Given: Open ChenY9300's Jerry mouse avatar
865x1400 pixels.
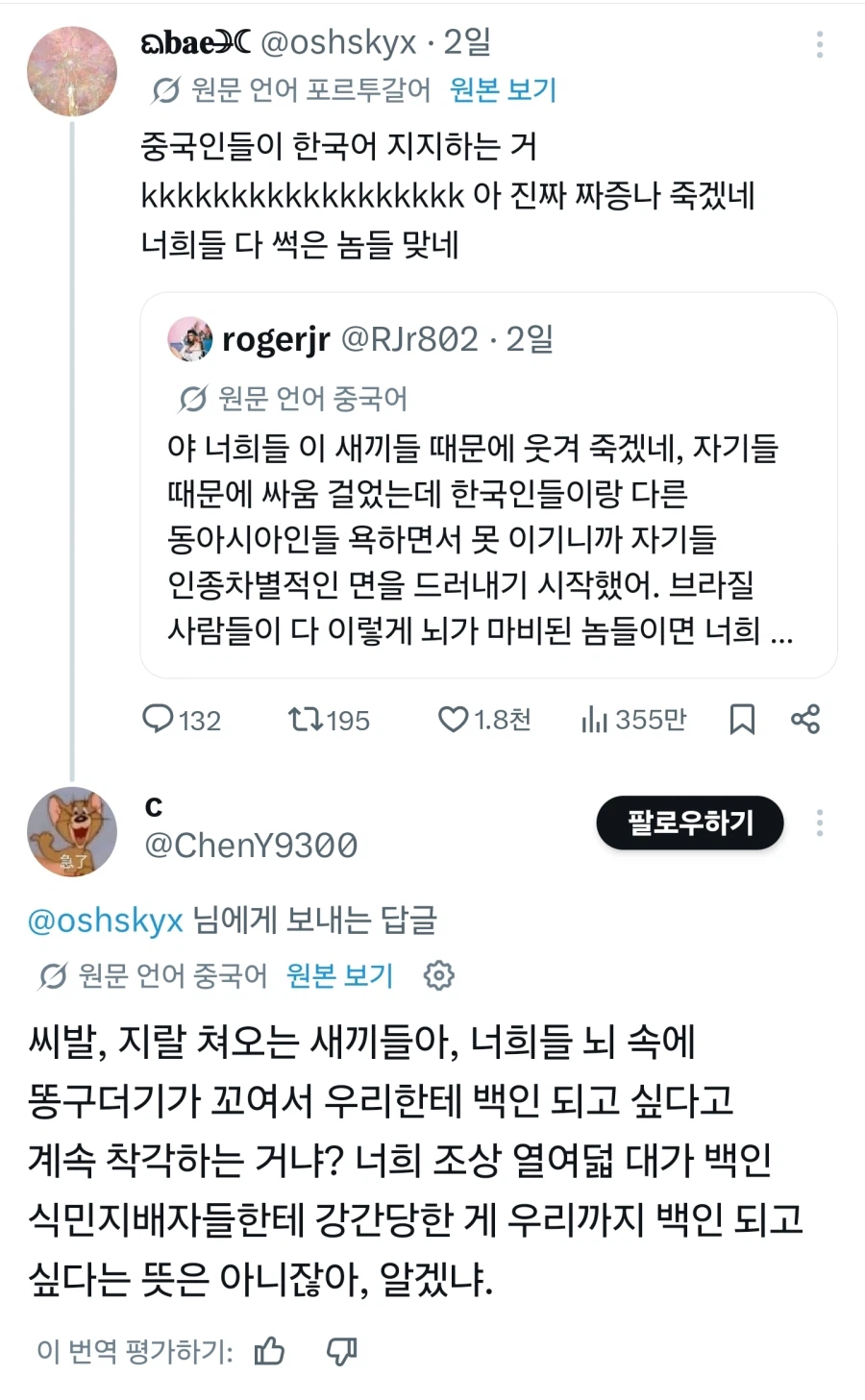Looking at the screenshot, I should [71, 832].
